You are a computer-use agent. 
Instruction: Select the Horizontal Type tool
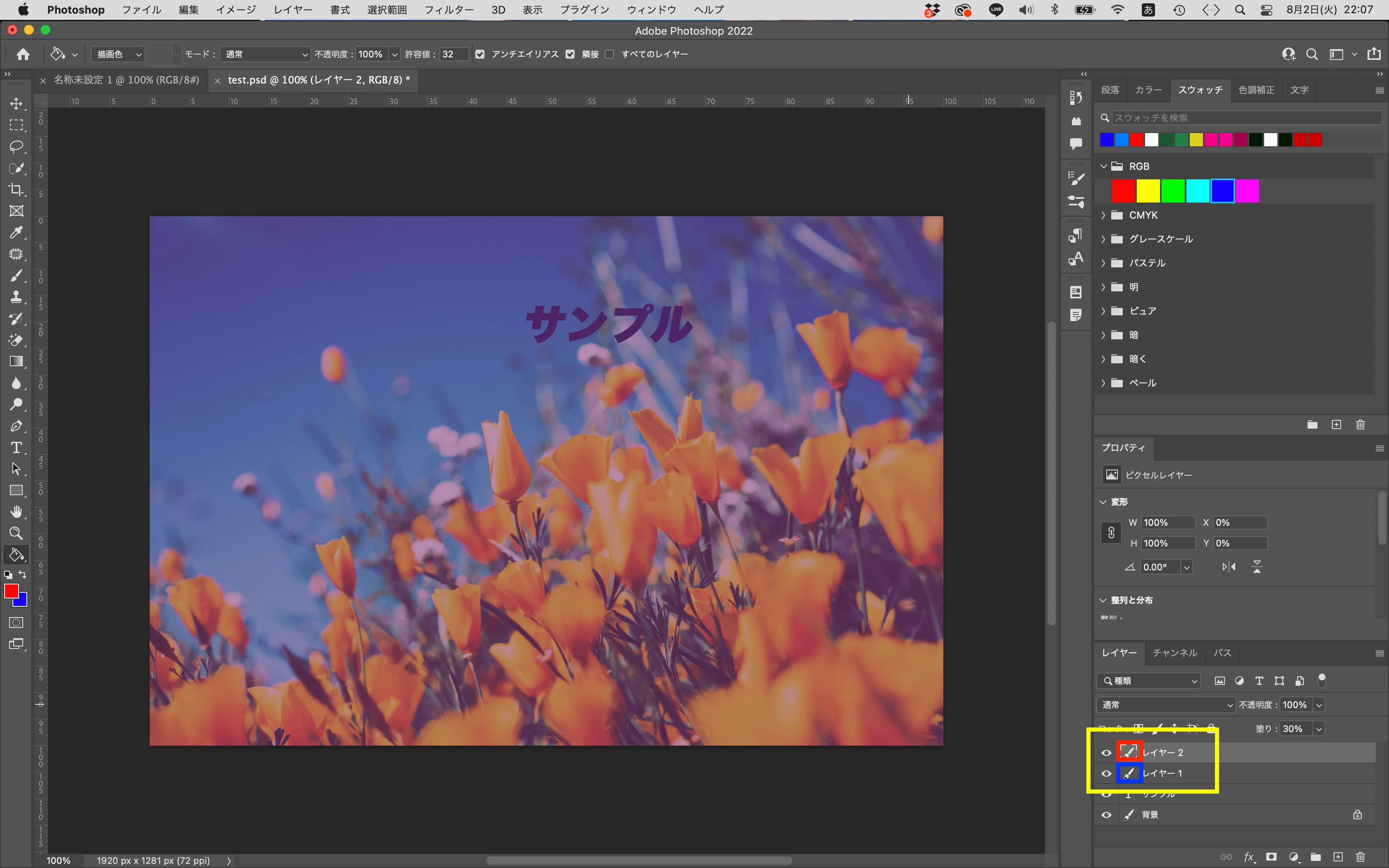point(16,448)
